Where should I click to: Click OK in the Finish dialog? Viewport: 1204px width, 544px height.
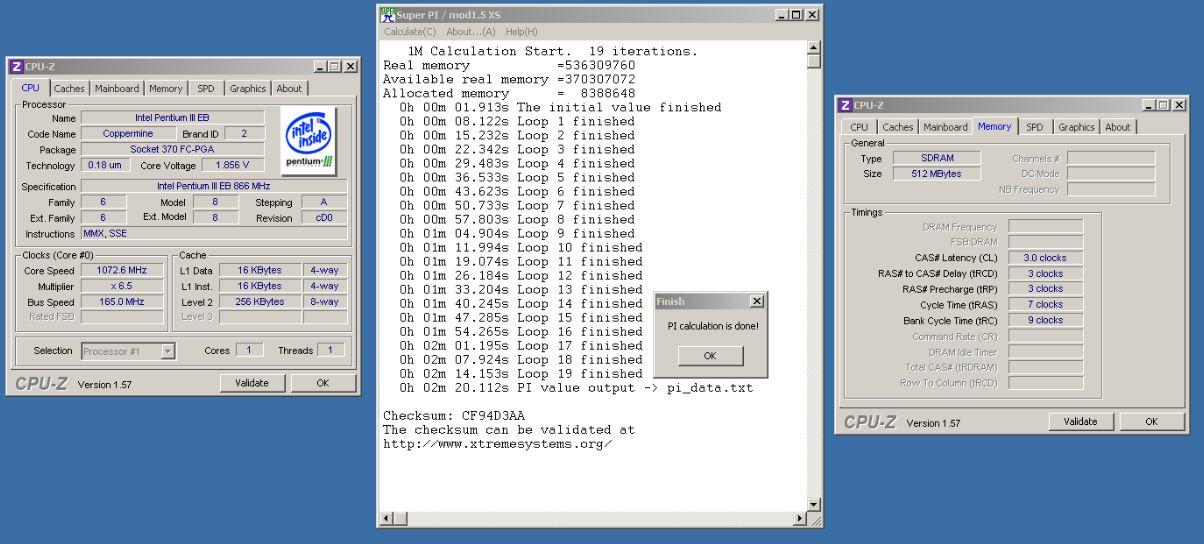[x=711, y=355]
